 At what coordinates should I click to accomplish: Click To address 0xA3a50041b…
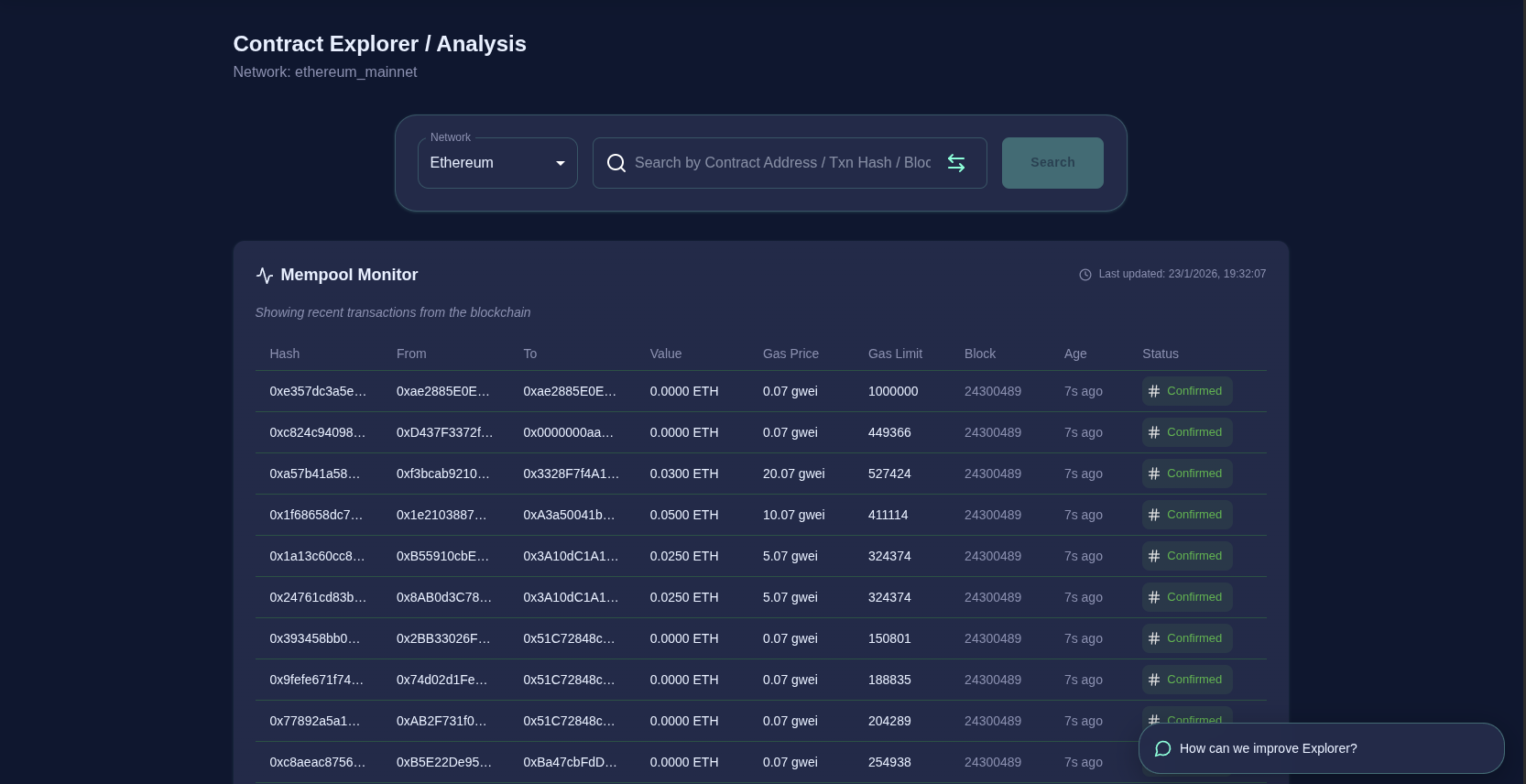(570, 515)
